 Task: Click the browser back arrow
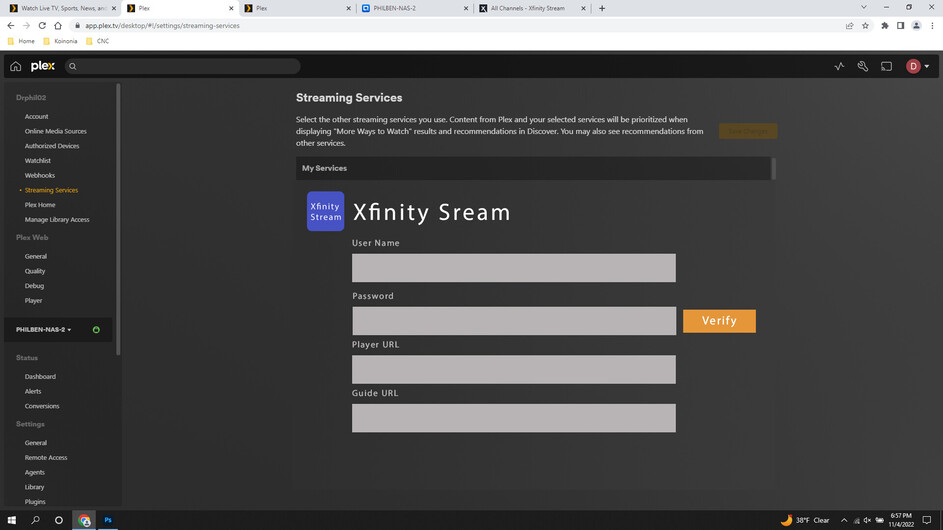(x=11, y=25)
